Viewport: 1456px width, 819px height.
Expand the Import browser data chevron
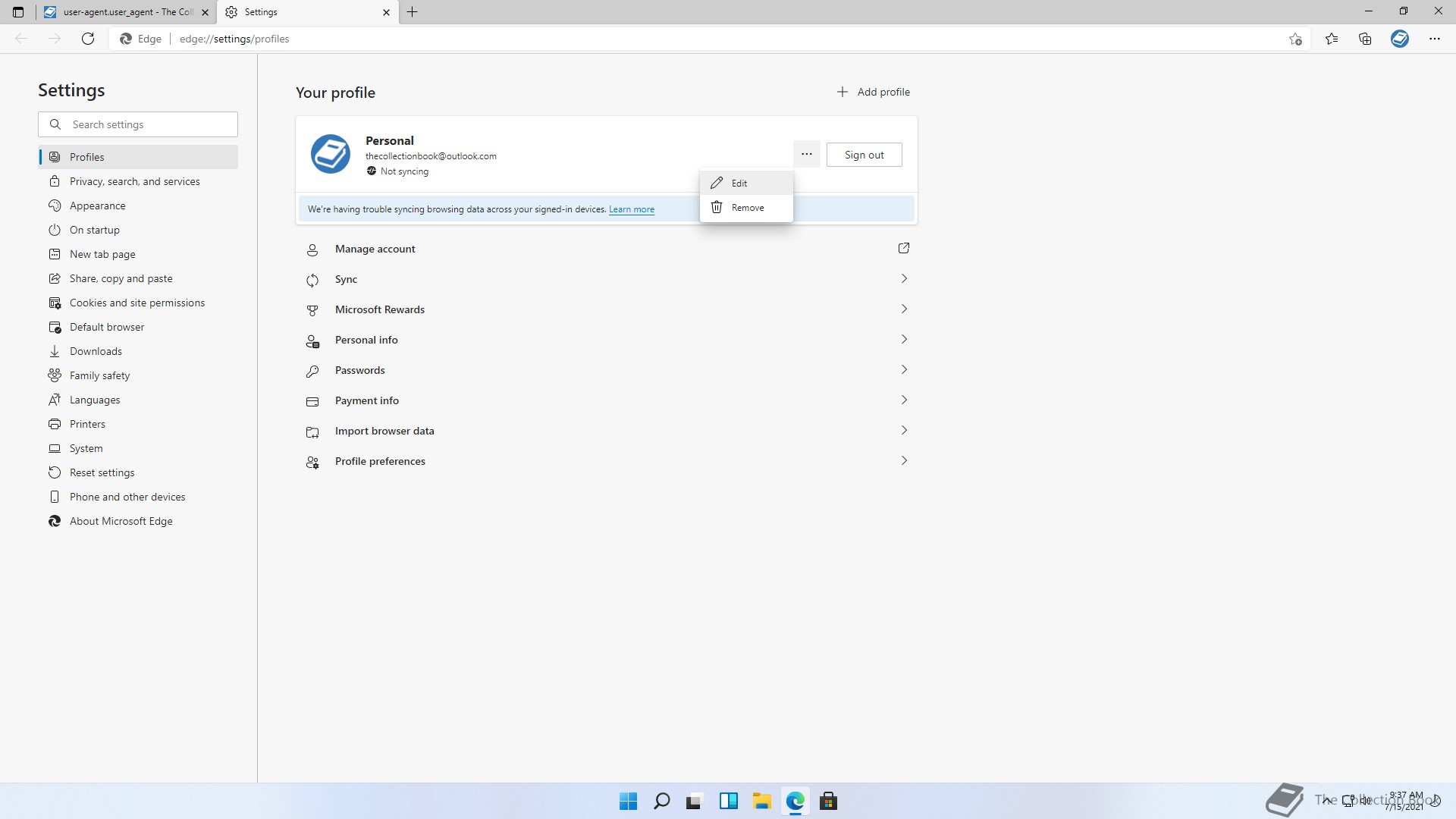(904, 430)
